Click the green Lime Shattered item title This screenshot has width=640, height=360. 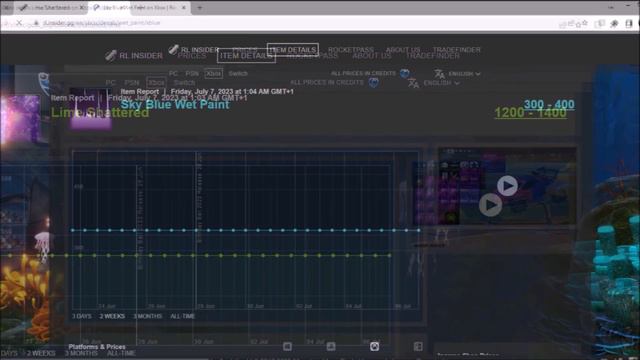coord(100,112)
